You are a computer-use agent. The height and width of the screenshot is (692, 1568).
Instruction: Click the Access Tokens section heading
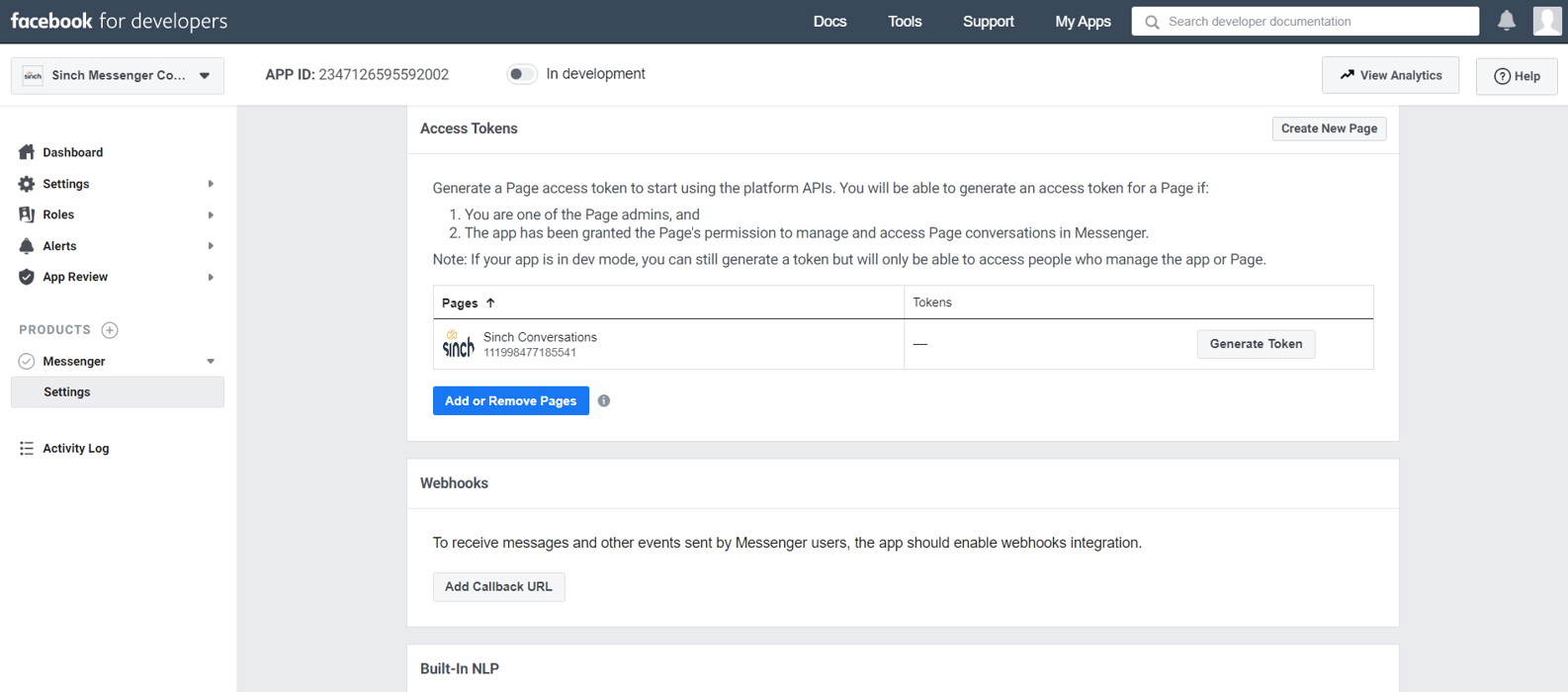coord(469,129)
